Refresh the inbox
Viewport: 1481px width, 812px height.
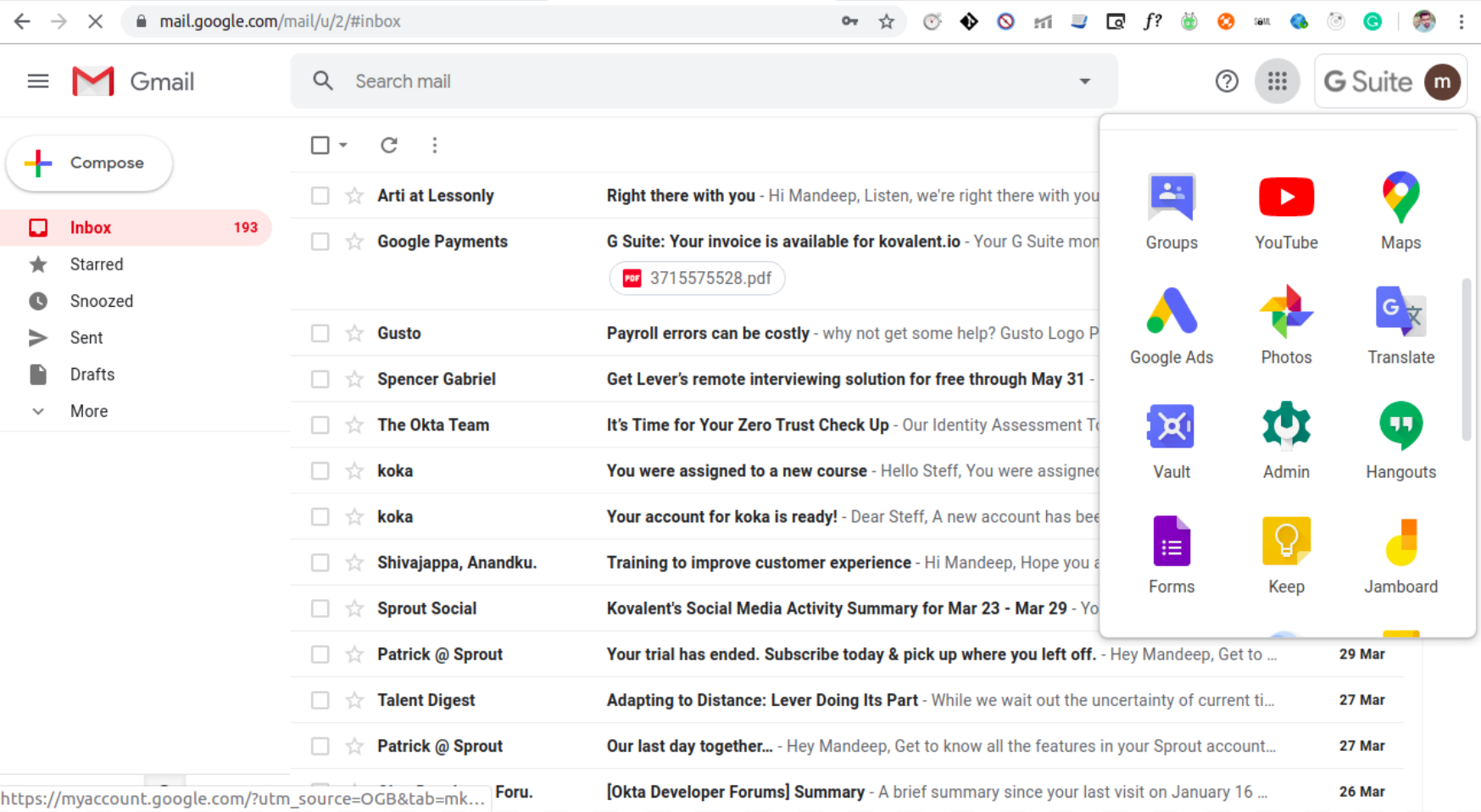[389, 145]
